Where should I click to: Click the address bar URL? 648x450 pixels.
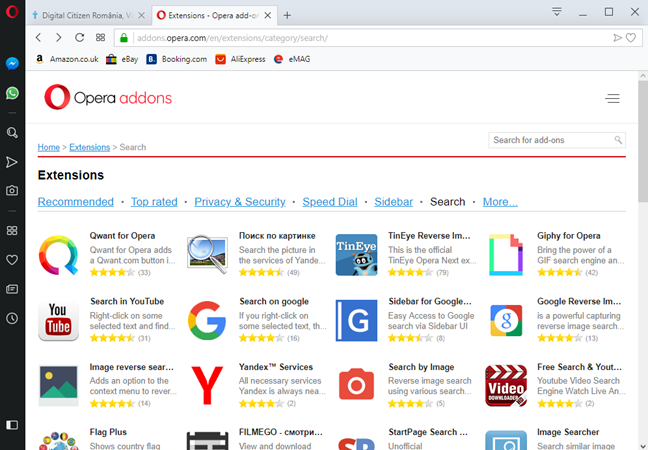click(232, 38)
